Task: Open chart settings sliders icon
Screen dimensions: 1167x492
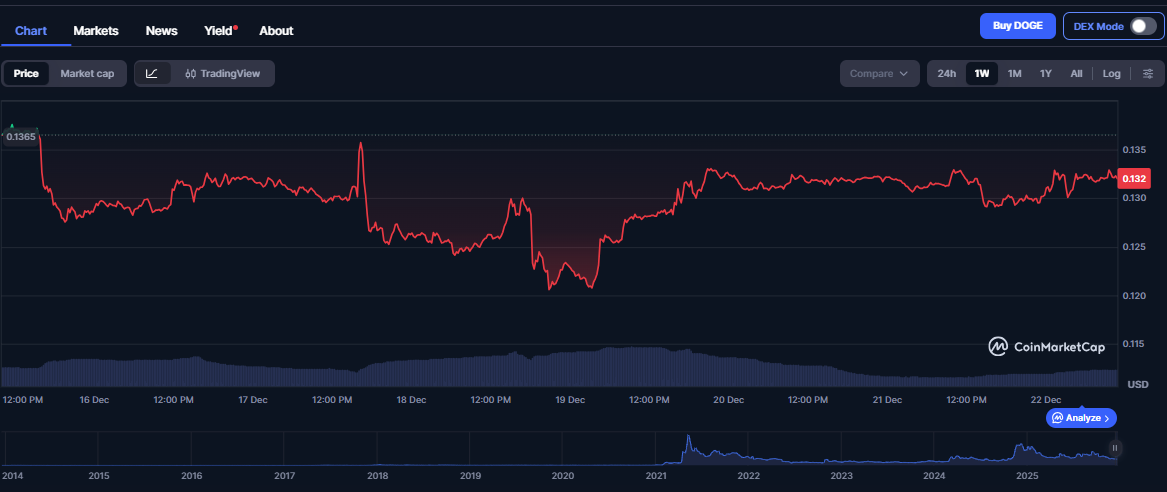Action: point(1147,73)
